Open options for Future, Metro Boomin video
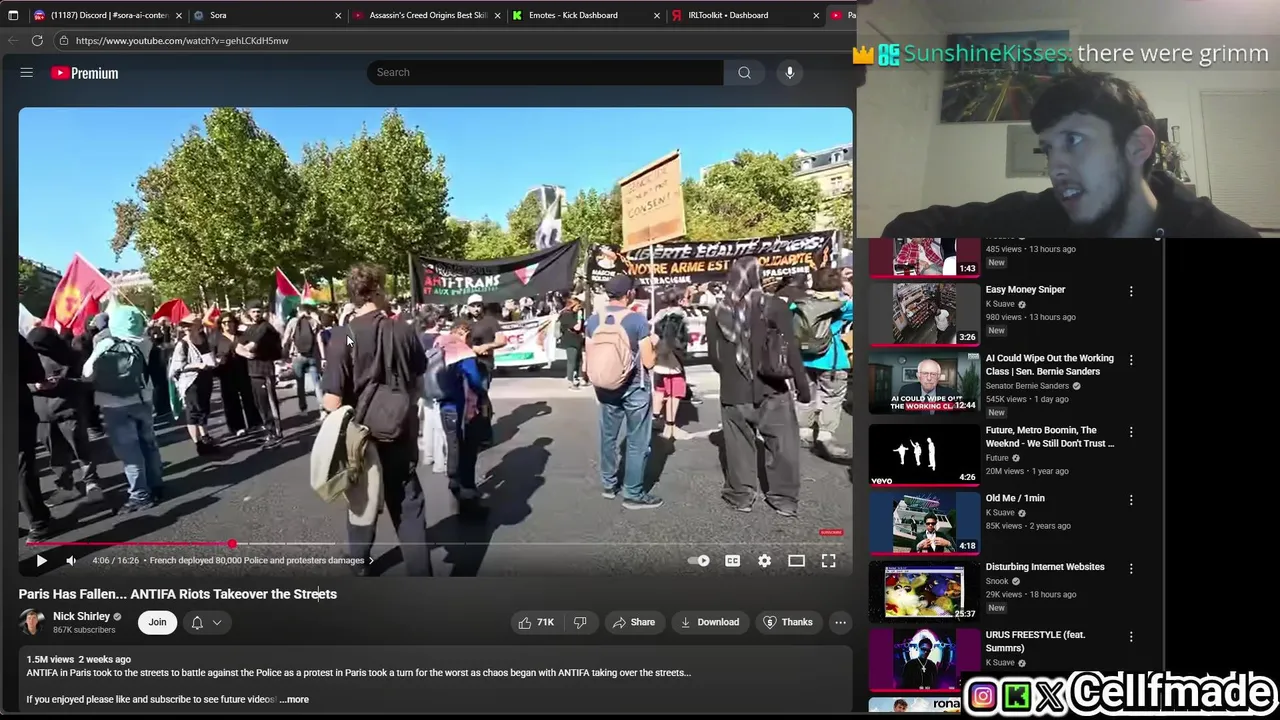 [x=1131, y=432]
